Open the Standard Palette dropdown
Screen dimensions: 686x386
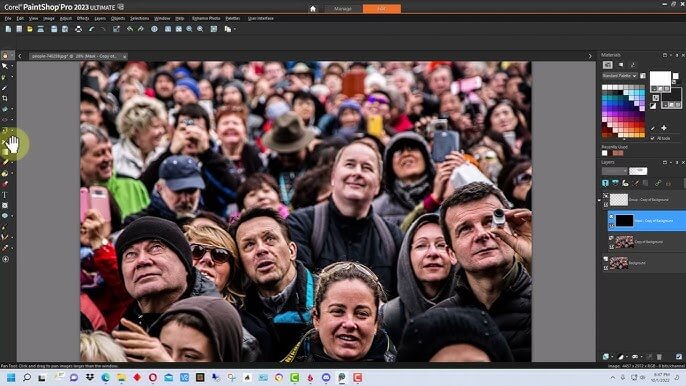[620, 76]
